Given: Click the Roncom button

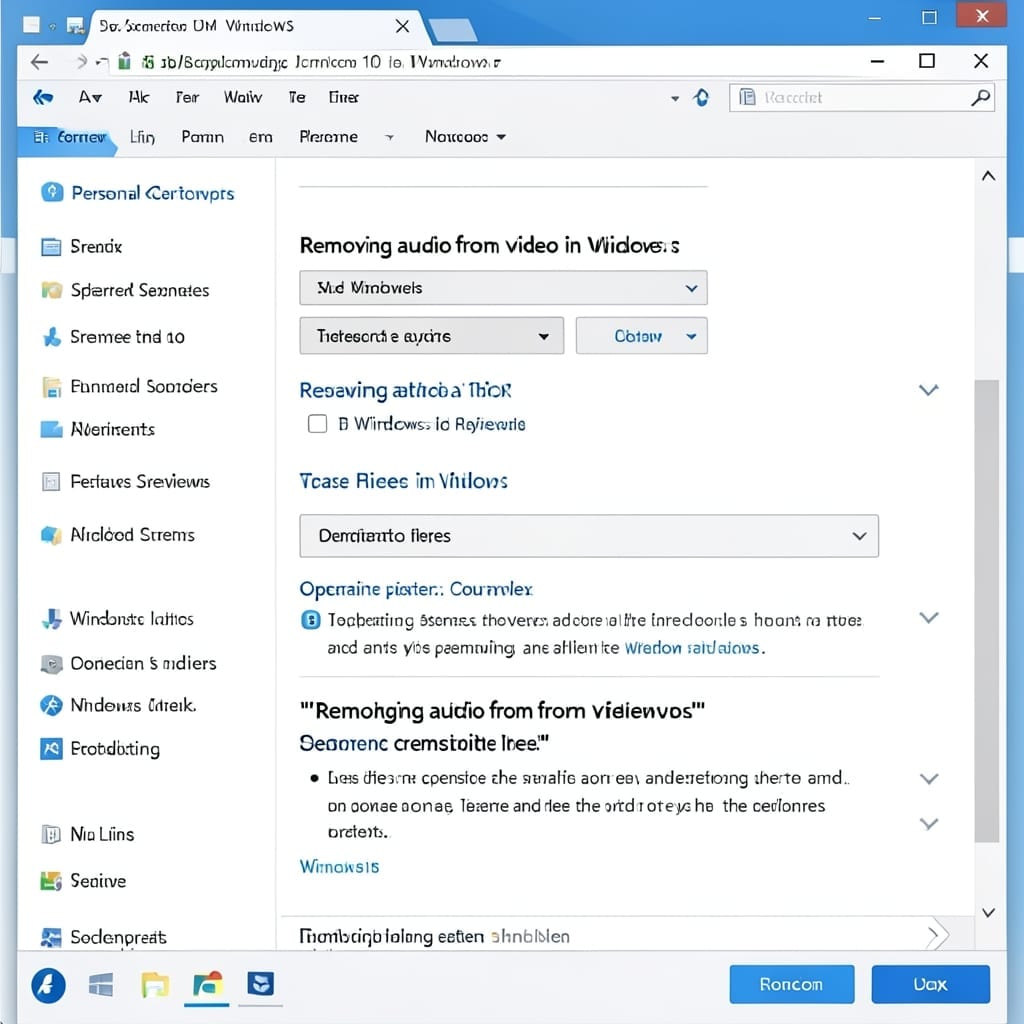Looking at the screenshot, I should pos(792,984).
